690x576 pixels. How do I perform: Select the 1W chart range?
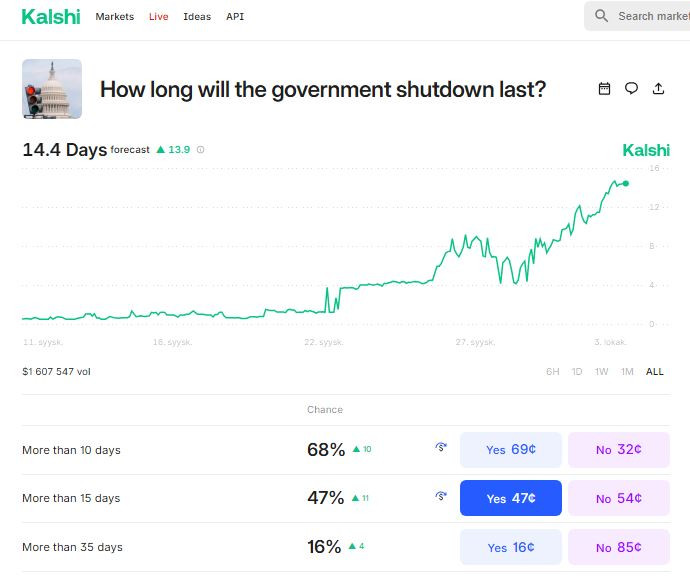tap(601, 372)
